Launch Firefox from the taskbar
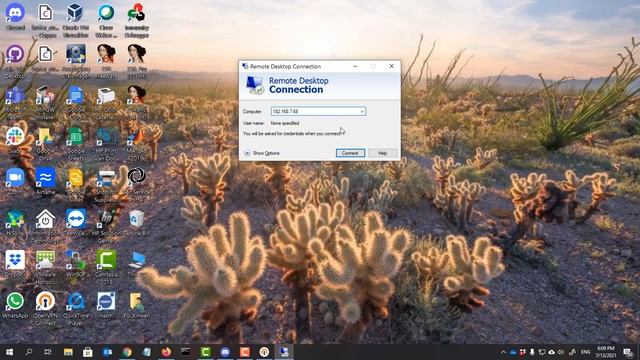Screen dimensions: 640x360 pos(166,352)
